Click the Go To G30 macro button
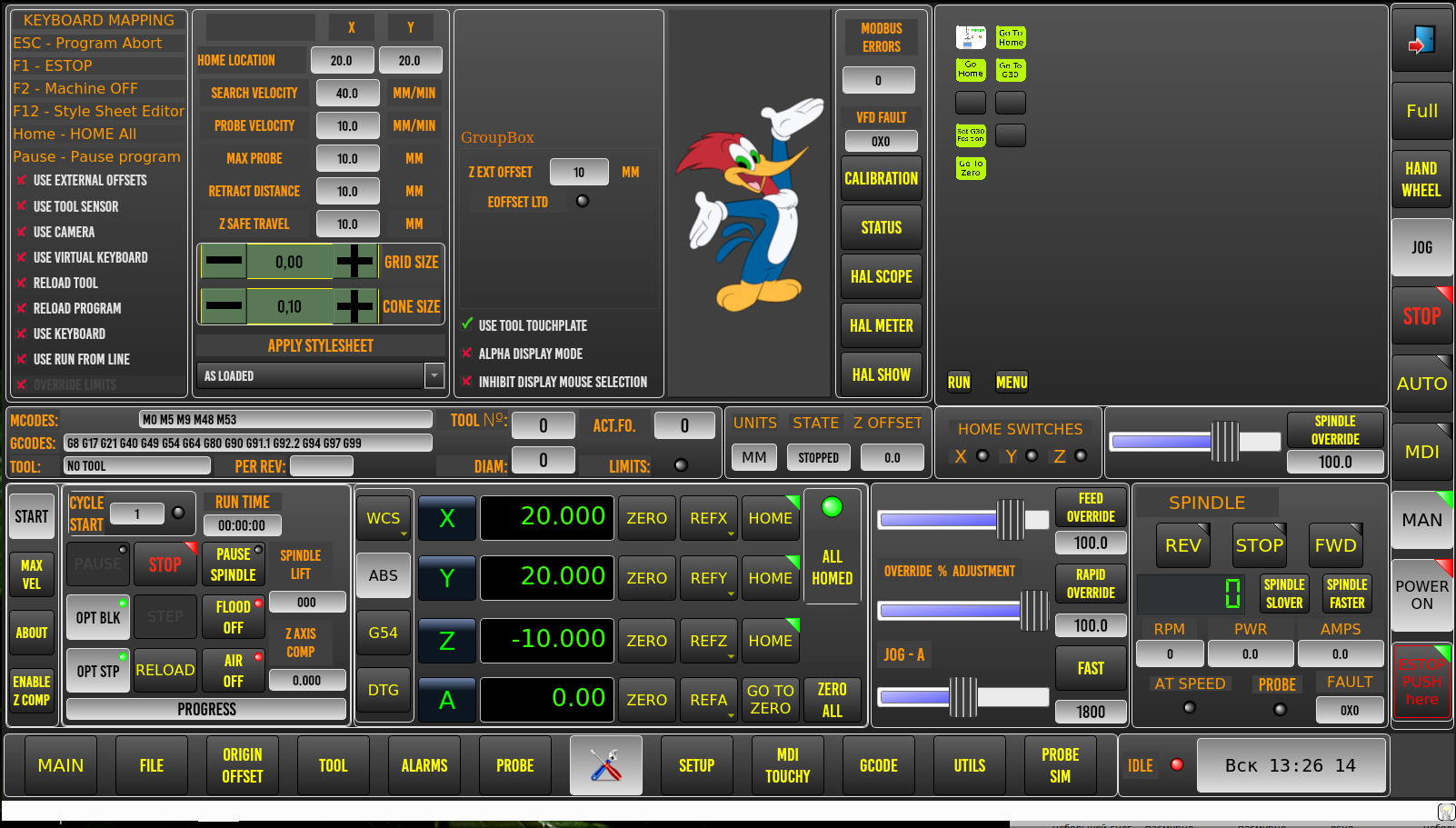The width and height of the screenshot is (1456, 828). (1011, 70)
